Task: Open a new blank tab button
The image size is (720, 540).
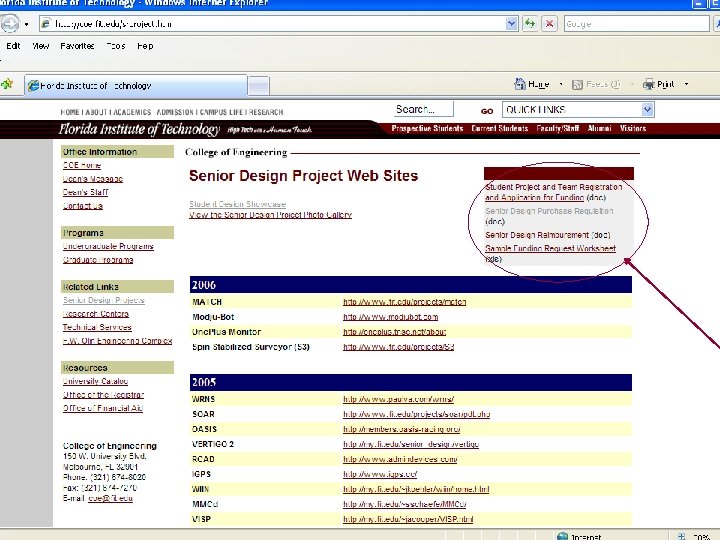Action: coord(259,86)
